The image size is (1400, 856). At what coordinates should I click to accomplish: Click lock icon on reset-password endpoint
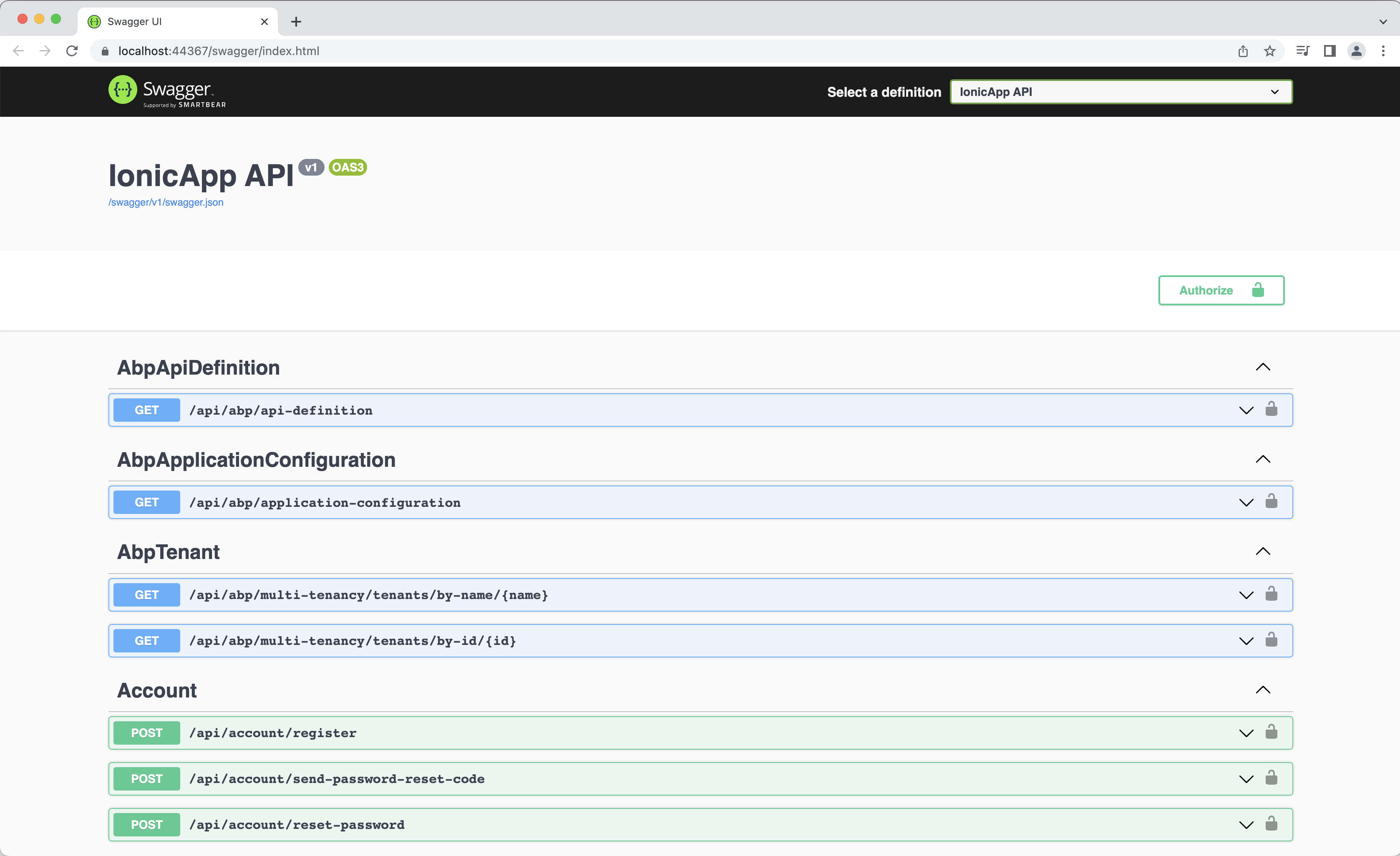click(1271, 823)
